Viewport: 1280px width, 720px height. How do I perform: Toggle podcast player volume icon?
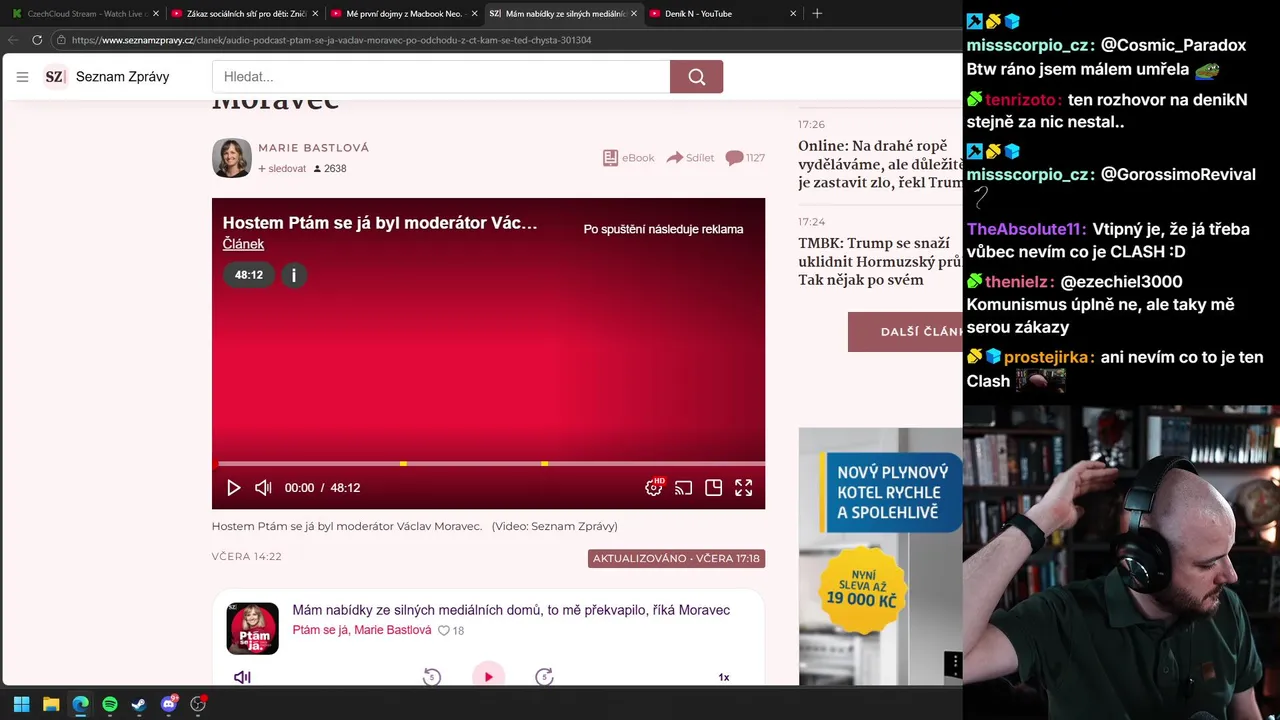click(242, 677)
